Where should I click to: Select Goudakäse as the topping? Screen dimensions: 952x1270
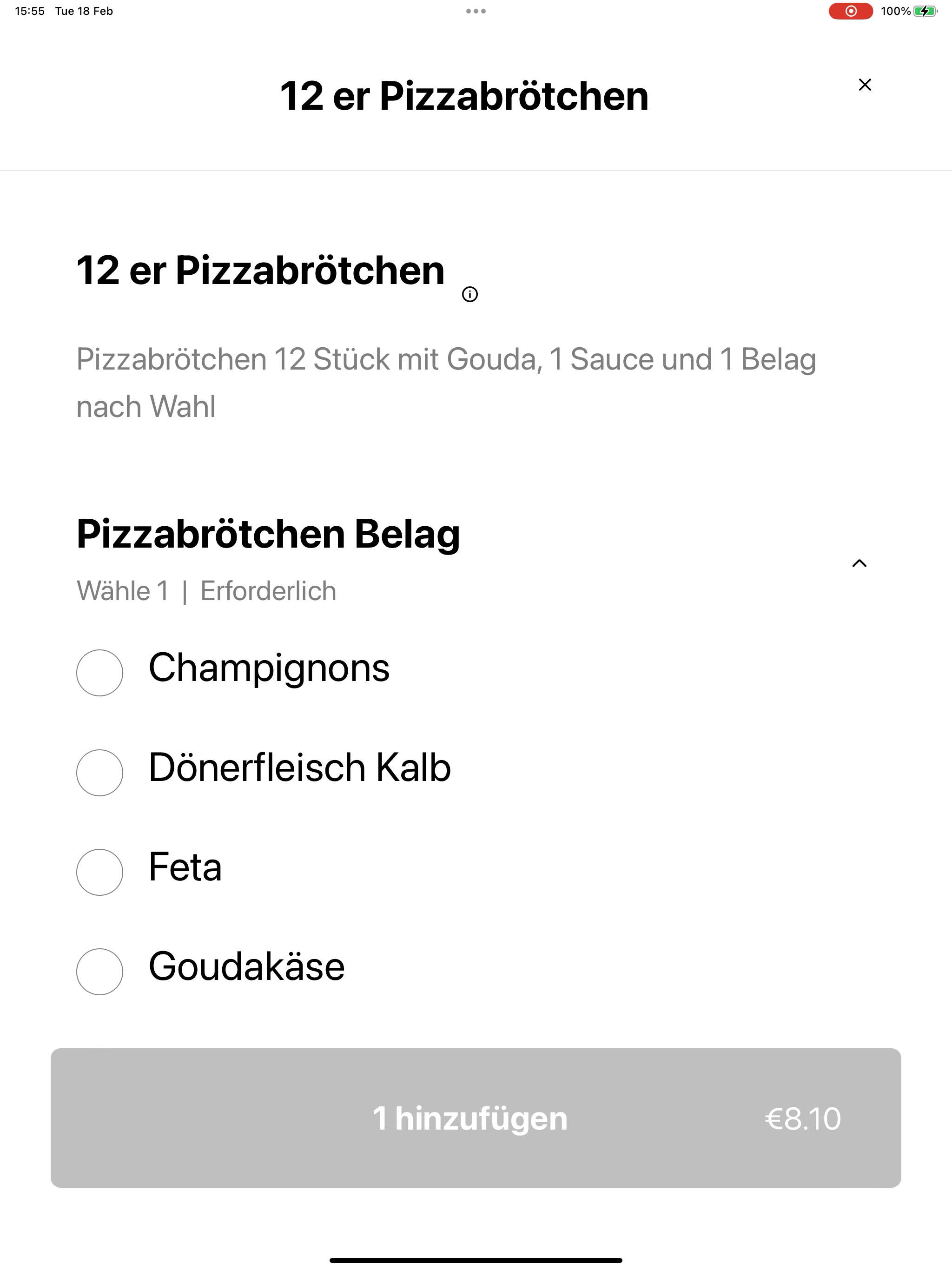(100, 972)
